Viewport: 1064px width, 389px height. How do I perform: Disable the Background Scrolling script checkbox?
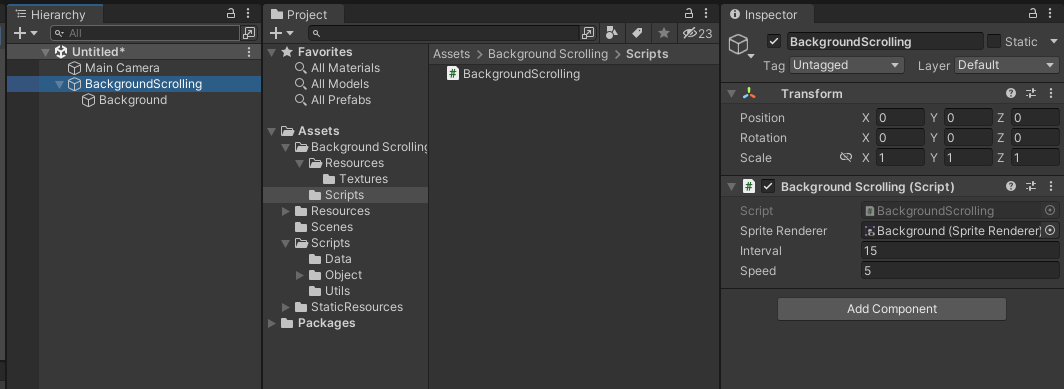coord(768,187)
